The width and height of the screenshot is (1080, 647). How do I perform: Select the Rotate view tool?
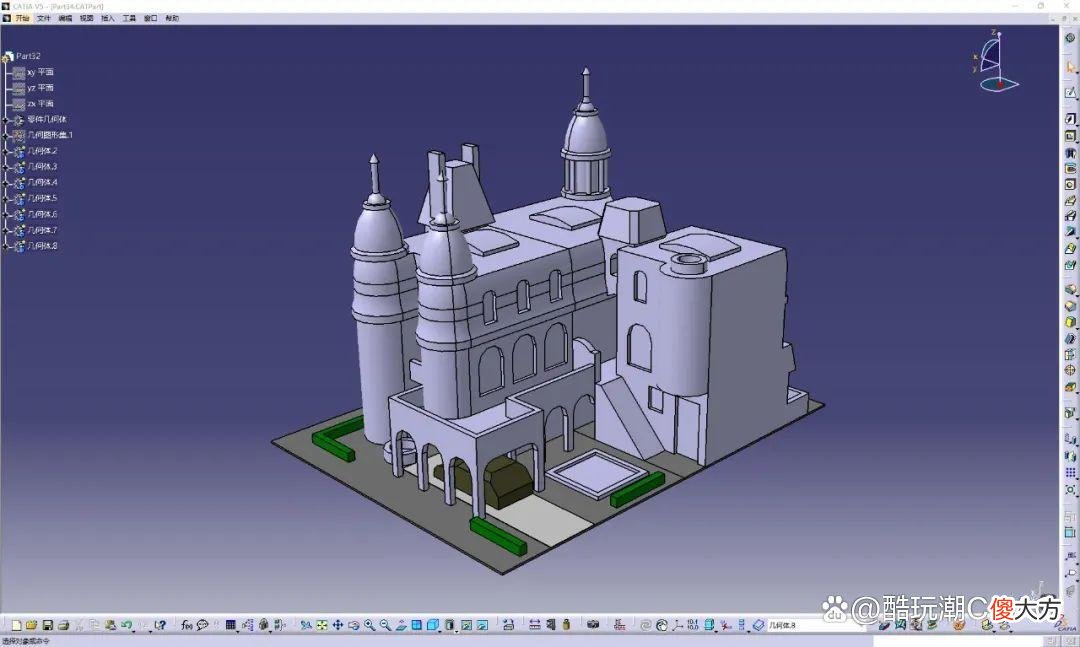point(353,625)
